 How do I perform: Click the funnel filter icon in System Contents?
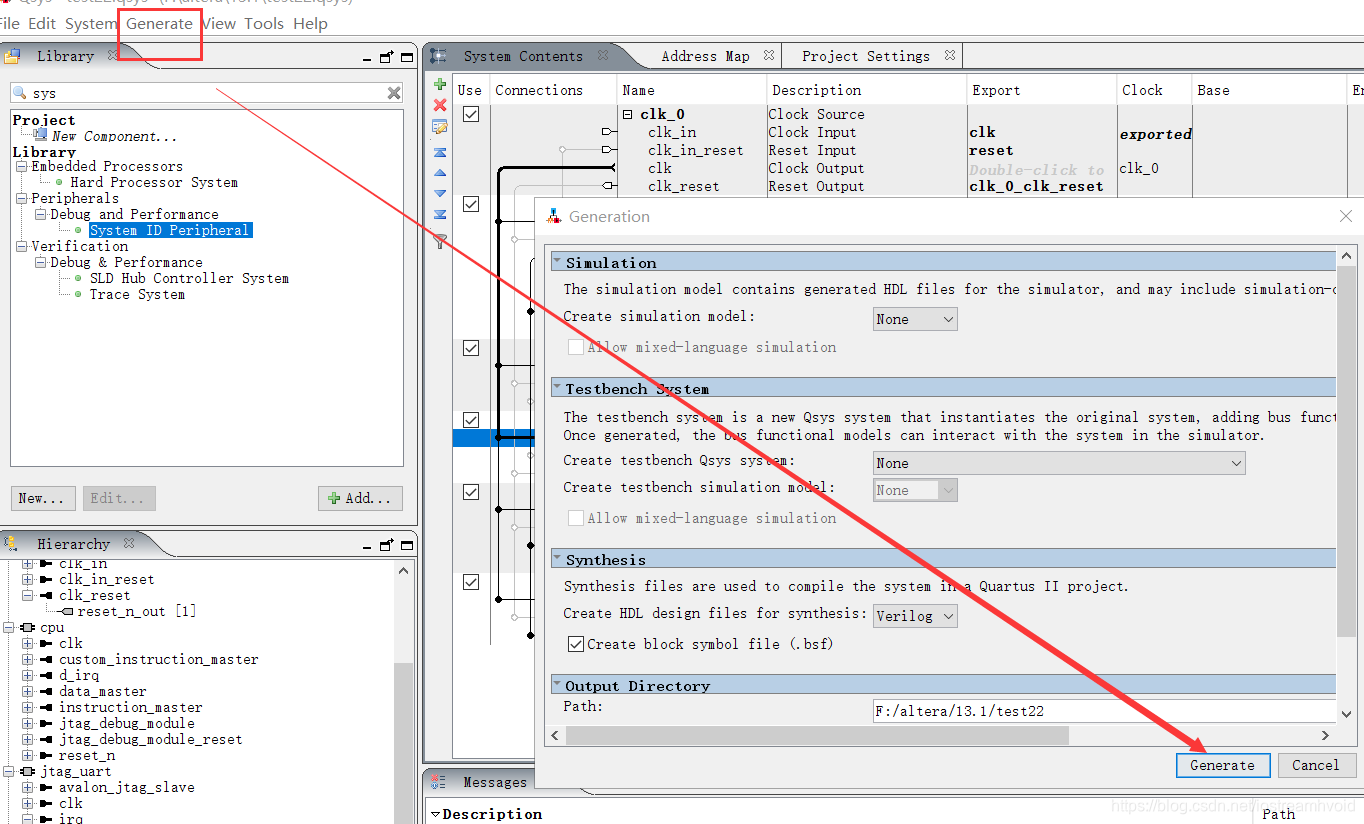pos(440,240)
